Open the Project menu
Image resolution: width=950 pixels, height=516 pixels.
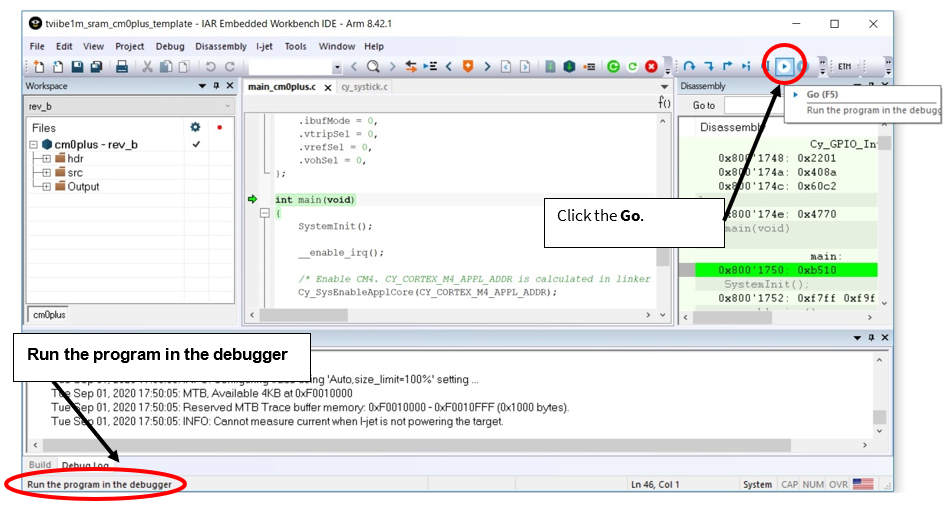click(x=130, y=46)
